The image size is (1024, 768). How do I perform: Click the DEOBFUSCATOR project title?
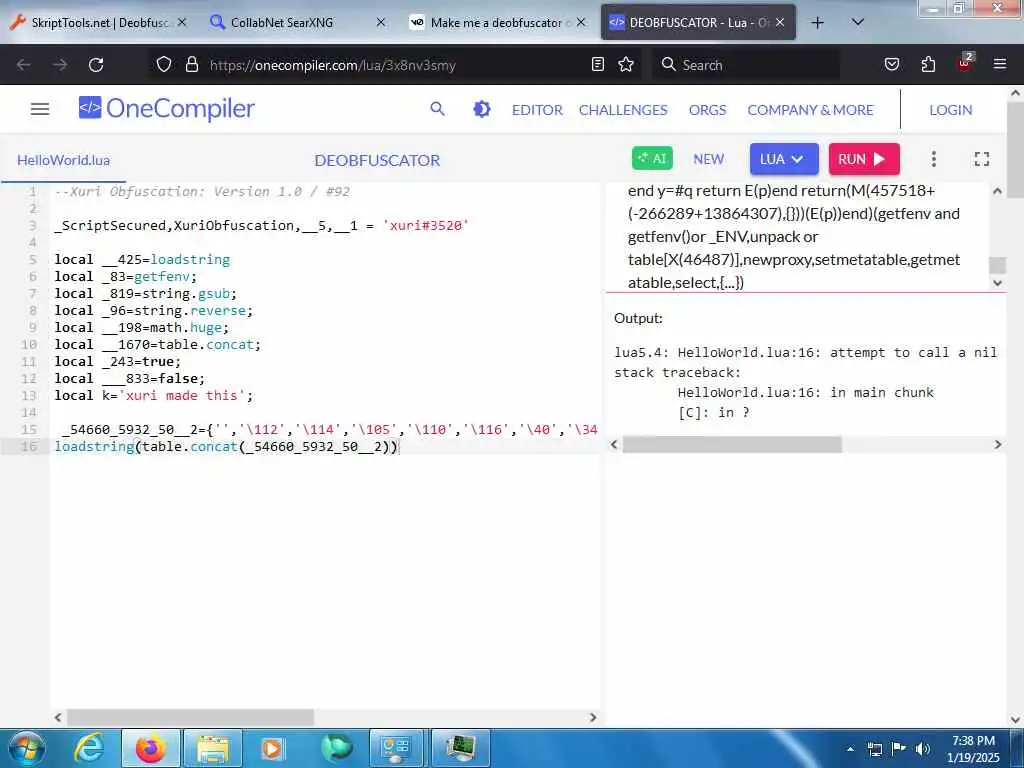(377, 160)
